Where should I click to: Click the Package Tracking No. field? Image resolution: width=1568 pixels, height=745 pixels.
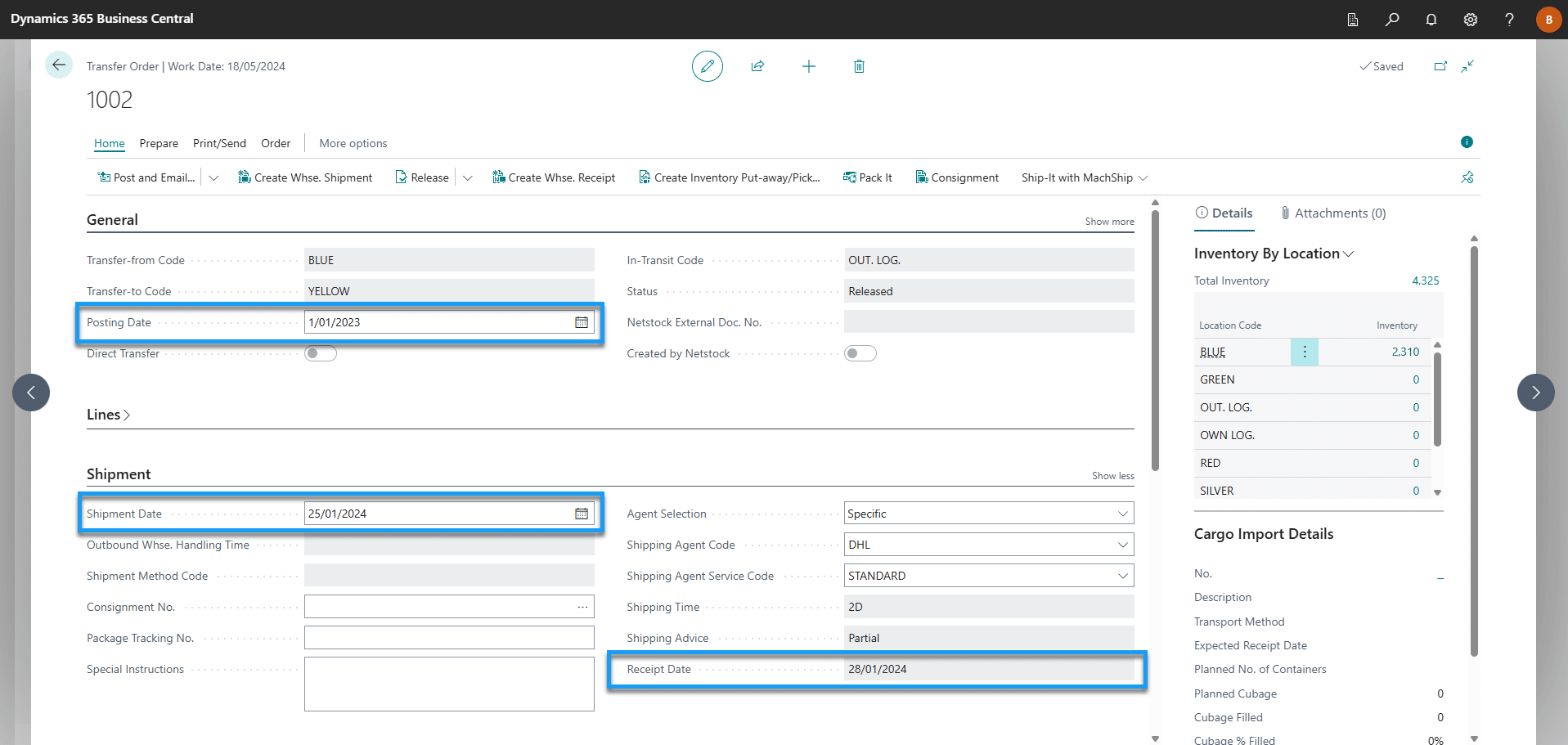coord(449,638)
